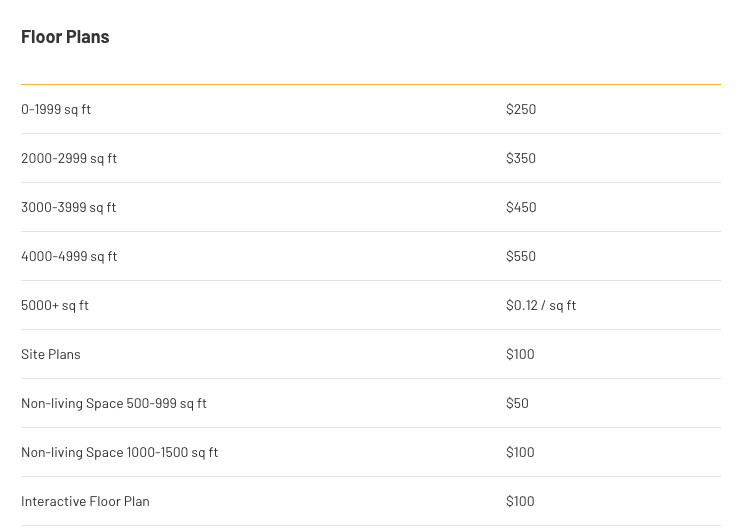Select the Site Plans row label
741x528 pixels.
point(51,355)
